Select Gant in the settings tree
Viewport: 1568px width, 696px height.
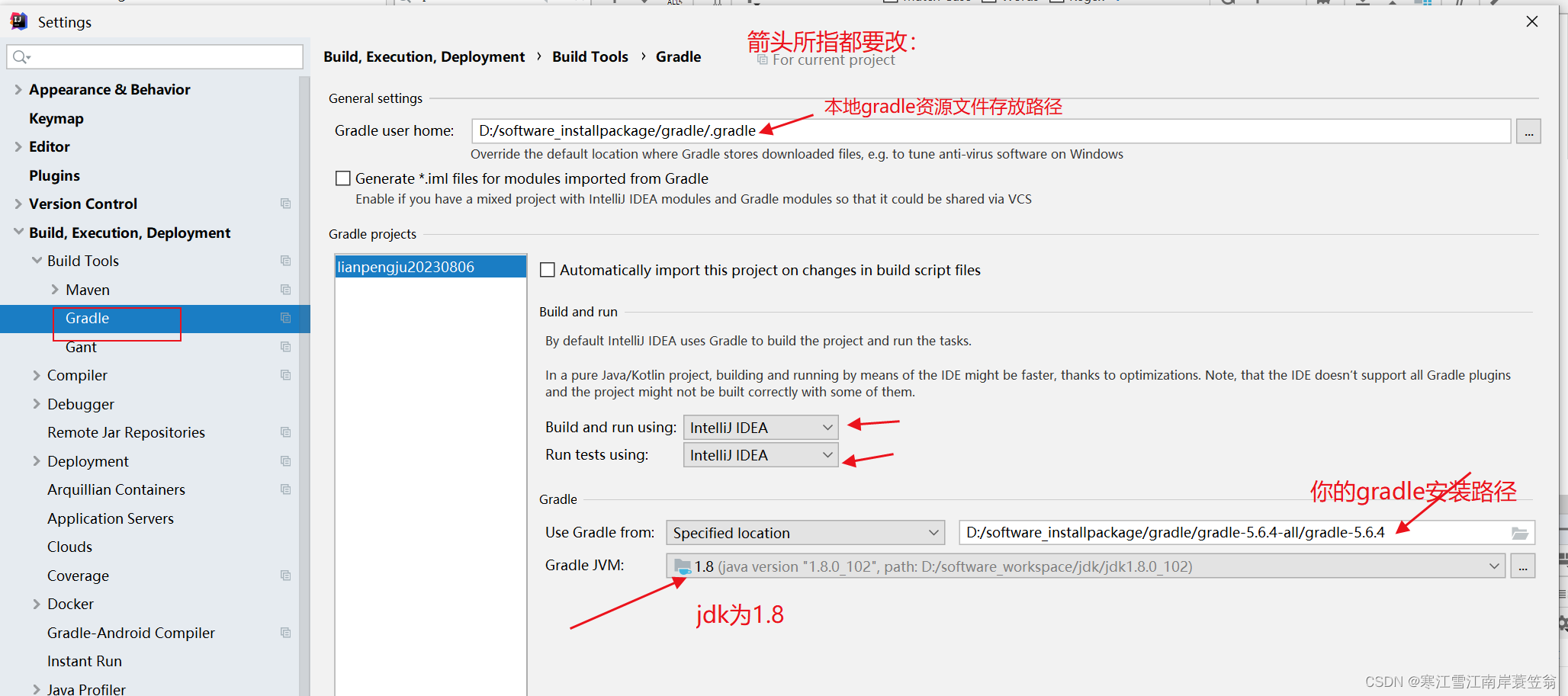(81, 347)
